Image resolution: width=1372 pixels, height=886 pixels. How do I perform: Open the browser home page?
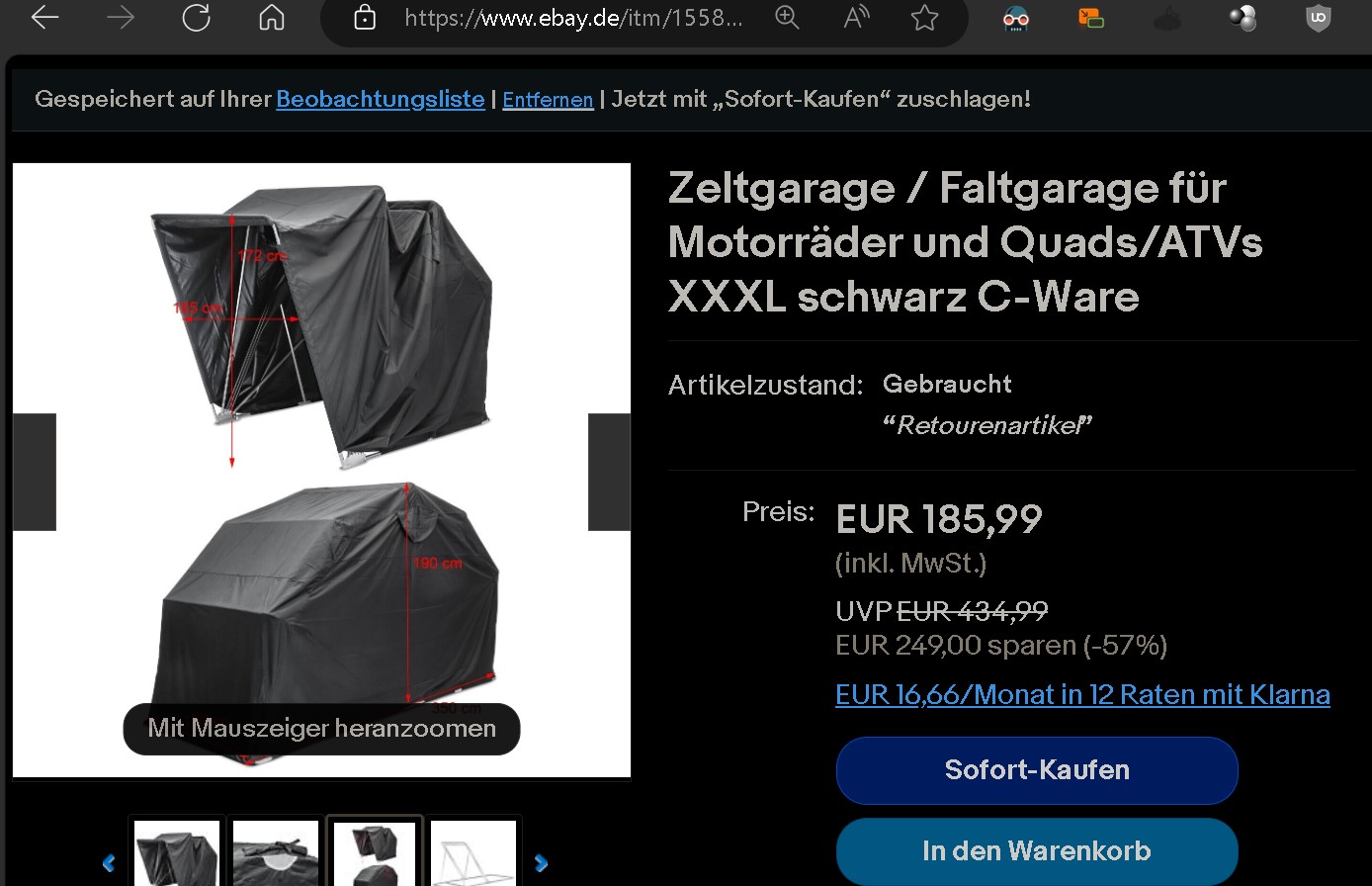(x=272, y=18)
